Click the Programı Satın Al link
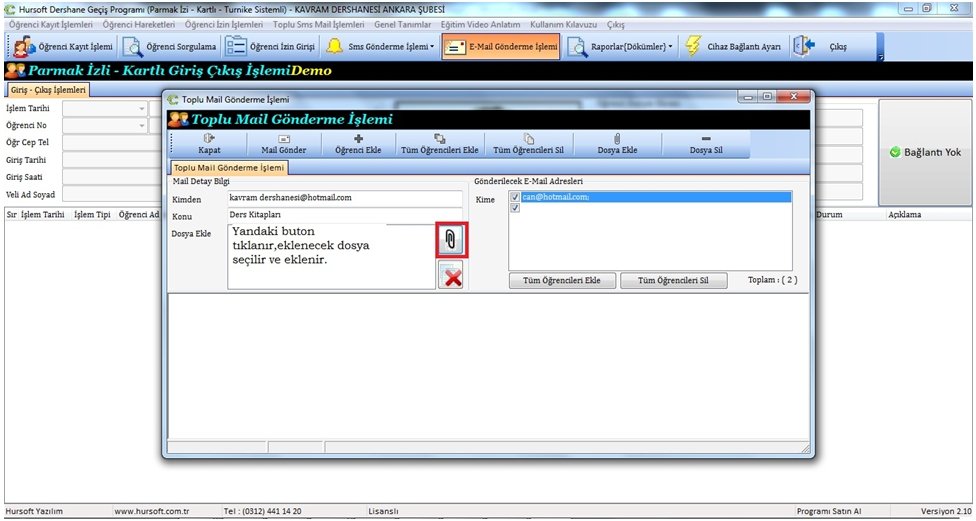 click(828, 511)
